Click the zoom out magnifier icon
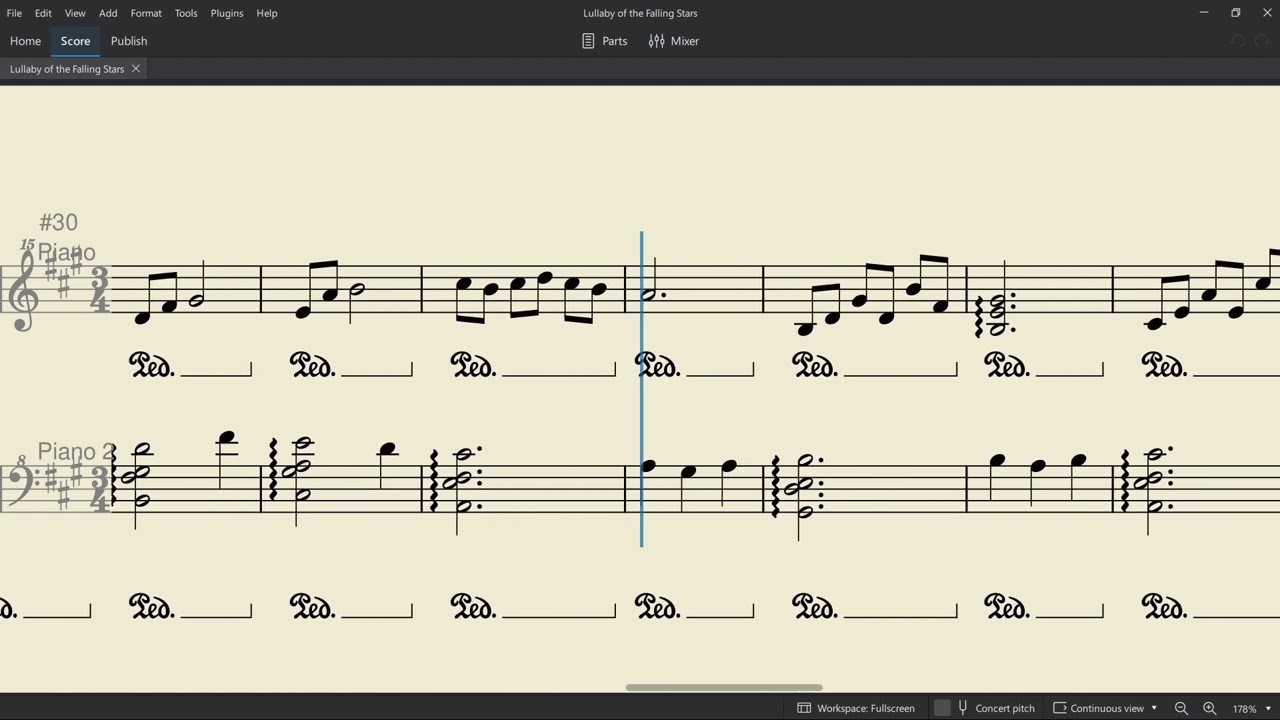This screenshot has width=1280, height=720. click(x=1181, y=708)
